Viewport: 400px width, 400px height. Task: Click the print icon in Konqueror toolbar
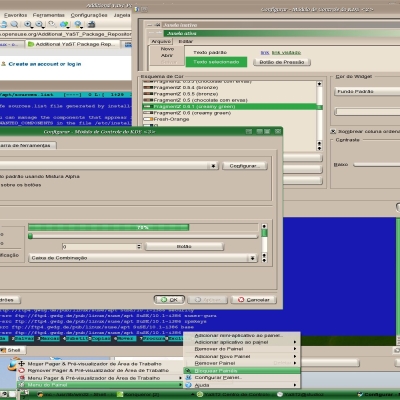coord(3,24)
